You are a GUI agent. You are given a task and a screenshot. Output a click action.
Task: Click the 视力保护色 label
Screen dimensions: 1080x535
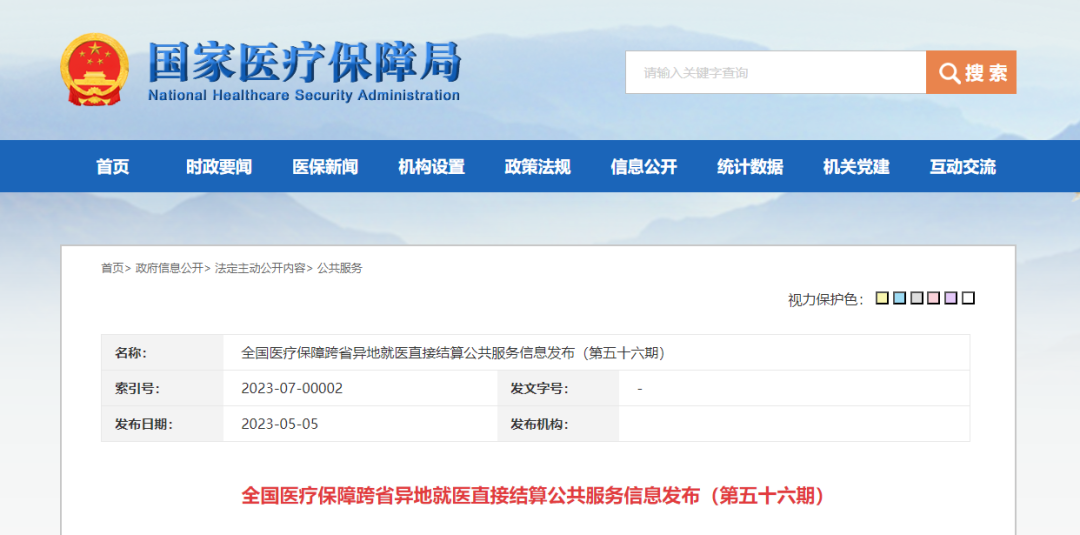[x=826, y=300]
